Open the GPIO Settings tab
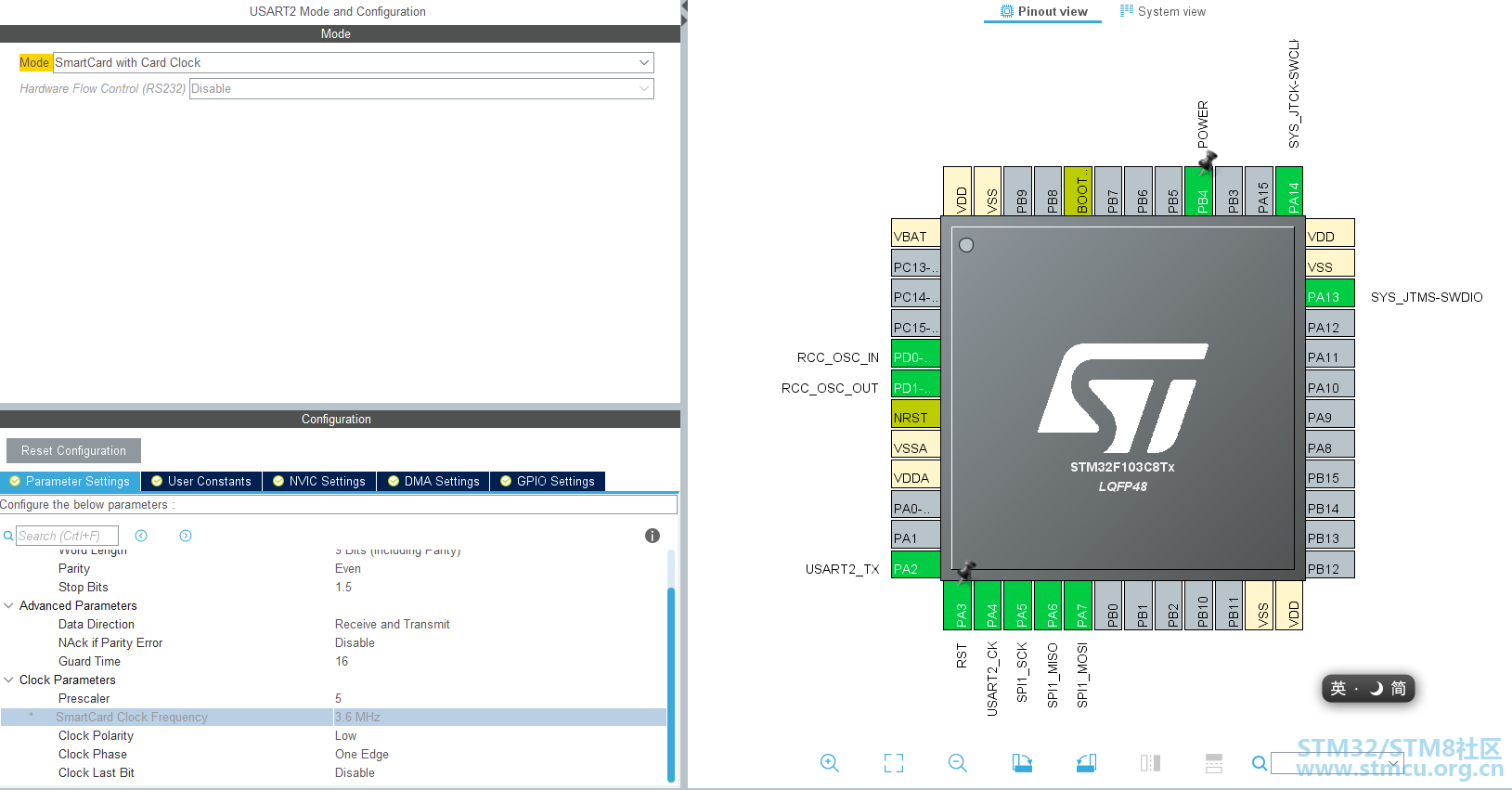1512x790 pixels. tap(548, 481)
